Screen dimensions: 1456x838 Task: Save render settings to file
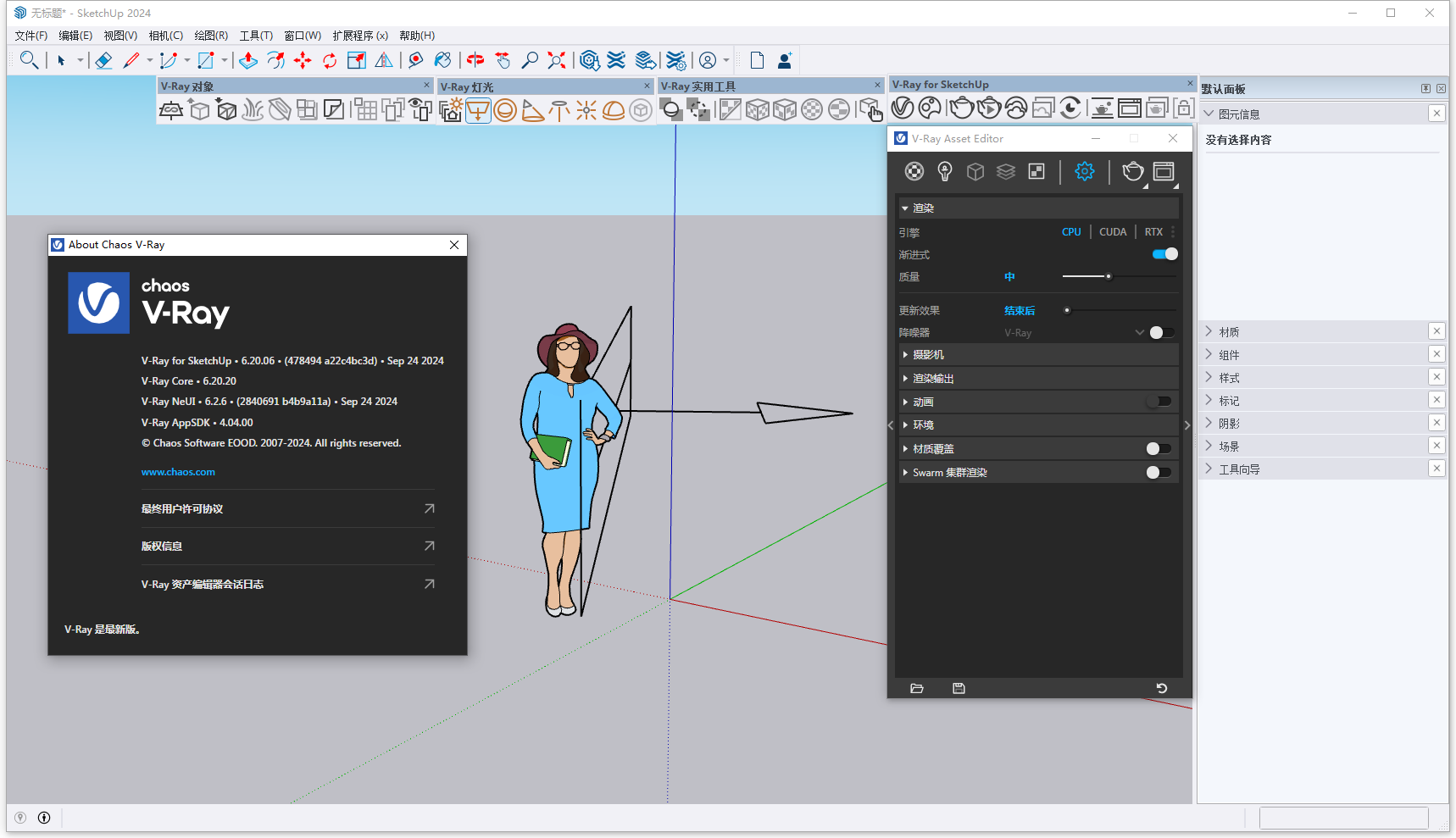[x=959, y=688]
